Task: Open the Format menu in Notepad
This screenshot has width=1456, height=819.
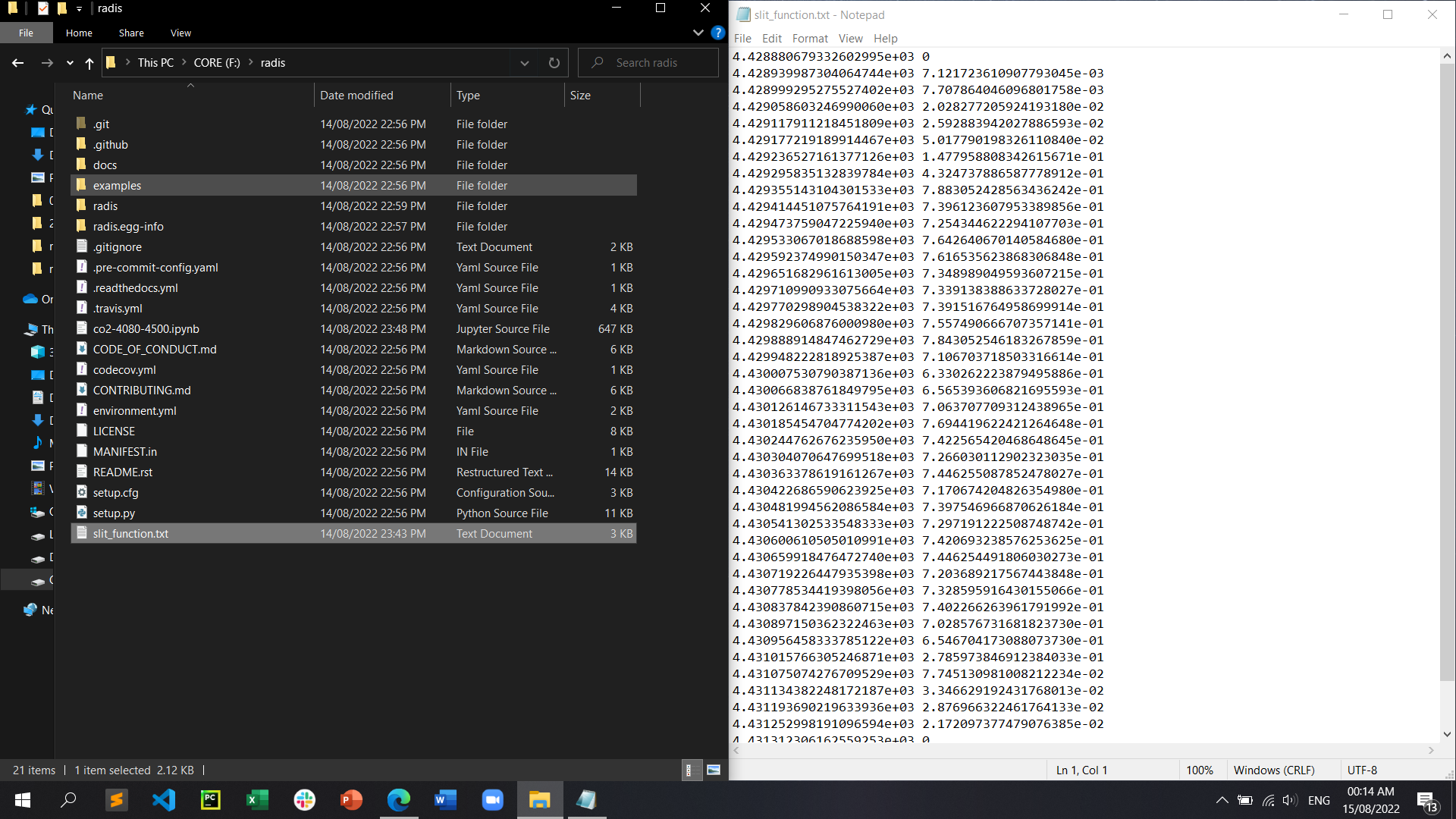Action: pyautogui.click(x=810, y=38)
